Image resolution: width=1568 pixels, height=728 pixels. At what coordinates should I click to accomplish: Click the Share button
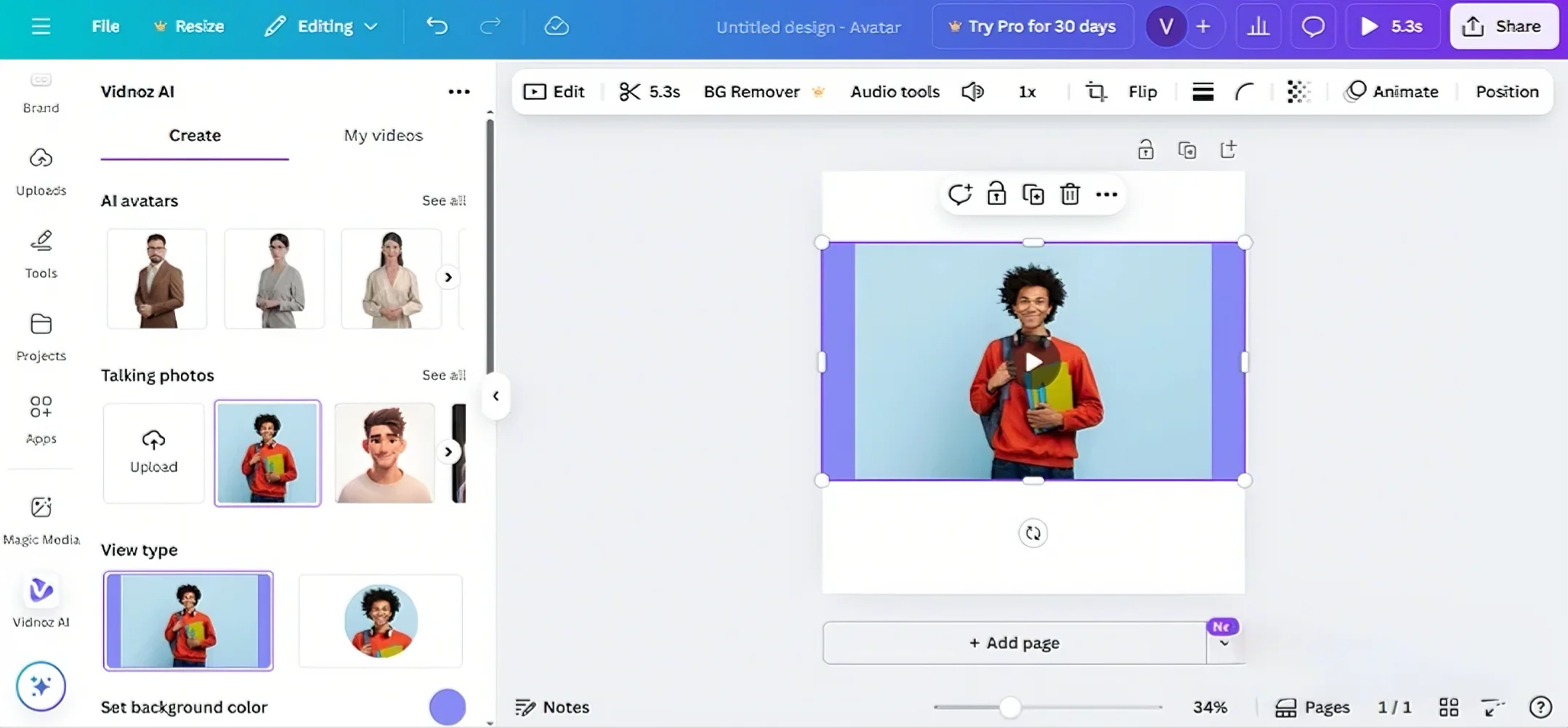click(1504, 26)
